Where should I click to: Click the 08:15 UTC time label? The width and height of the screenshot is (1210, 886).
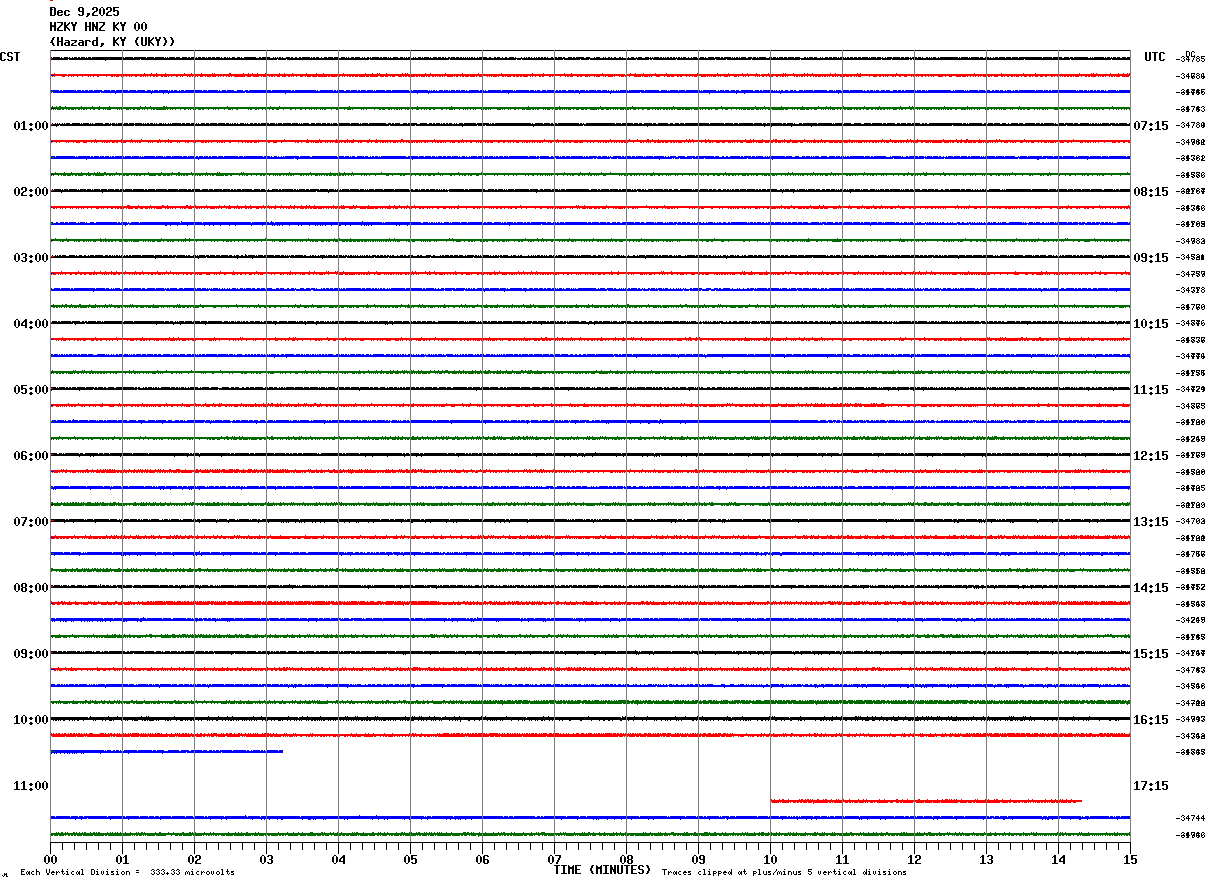coord(1151,192)
